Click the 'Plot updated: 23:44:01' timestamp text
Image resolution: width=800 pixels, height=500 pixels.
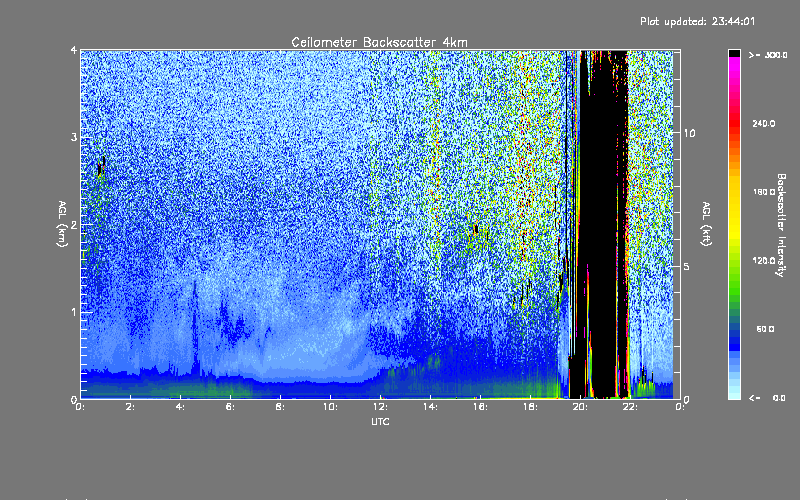point(697,21)
